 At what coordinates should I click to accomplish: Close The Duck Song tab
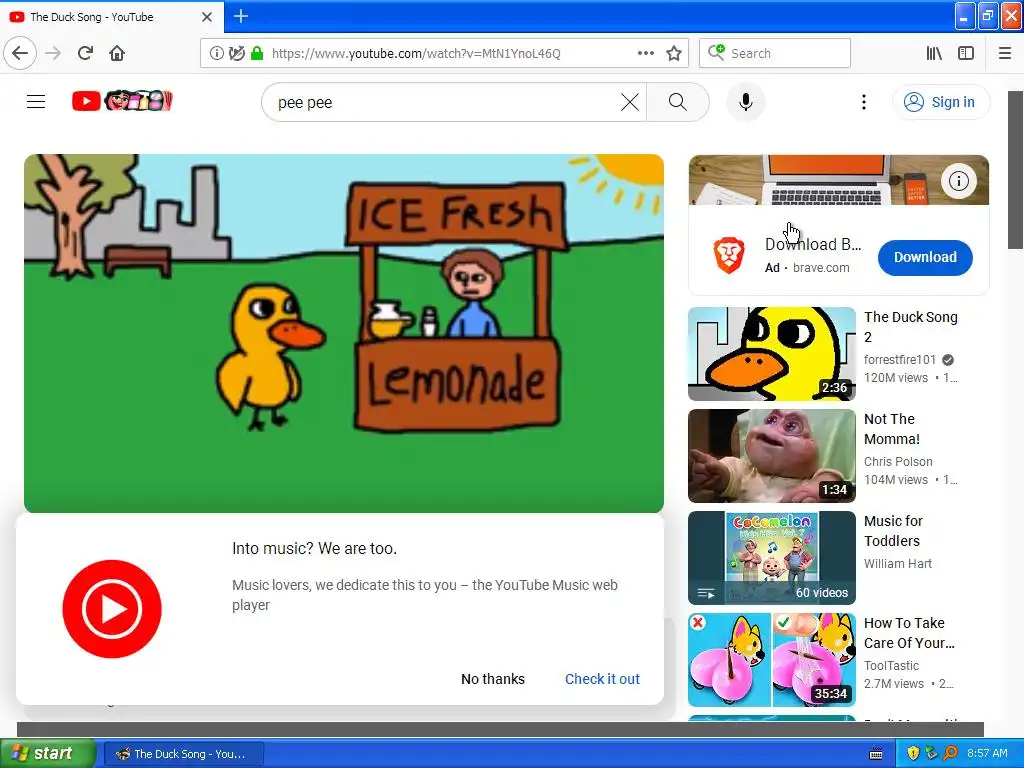point(206,17)
